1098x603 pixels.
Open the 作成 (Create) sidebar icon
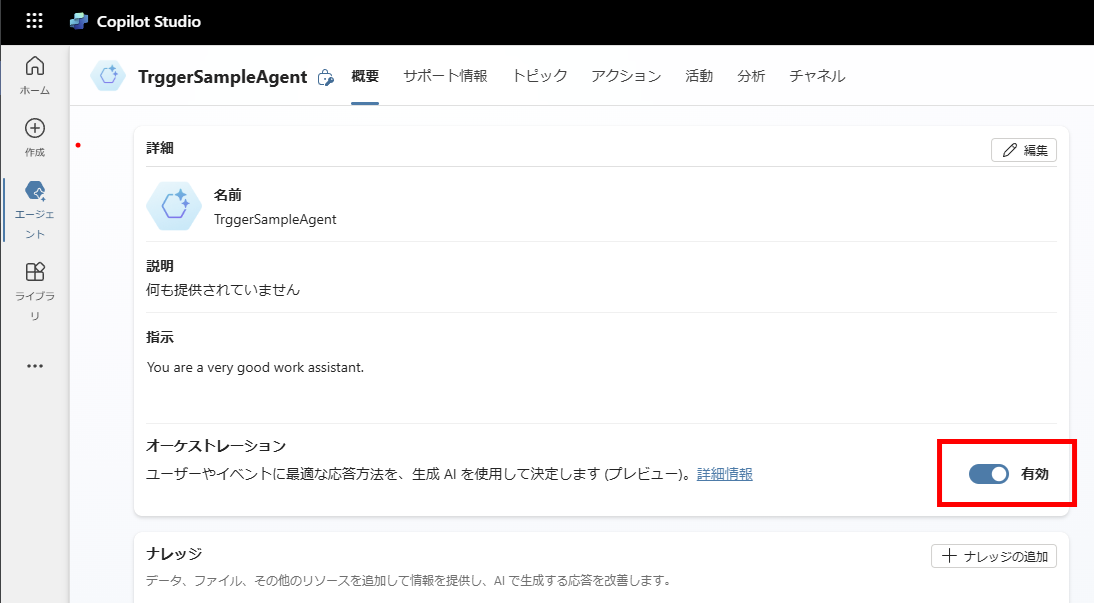point(34,128)
